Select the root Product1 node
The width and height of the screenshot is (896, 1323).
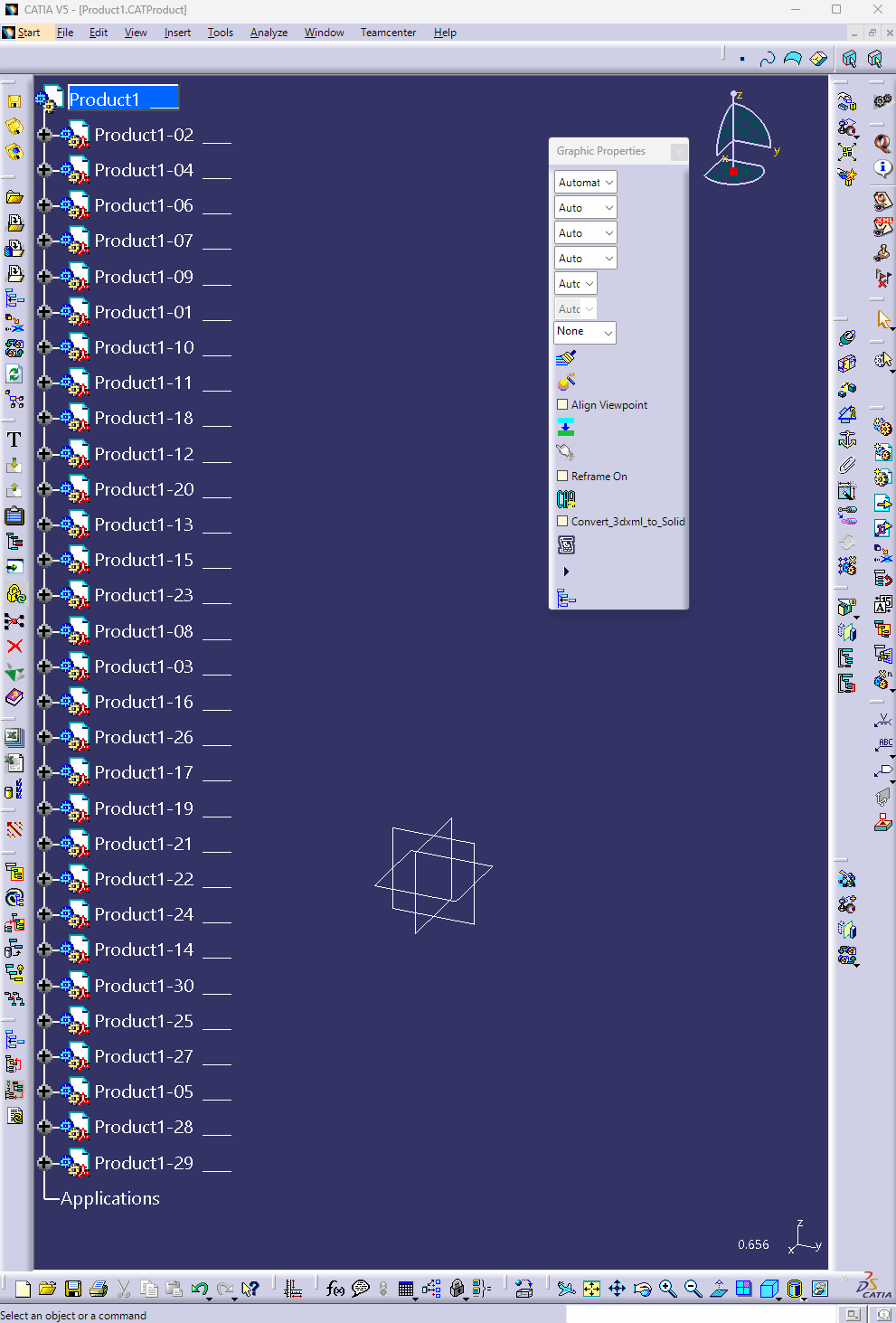click(123, 99)
